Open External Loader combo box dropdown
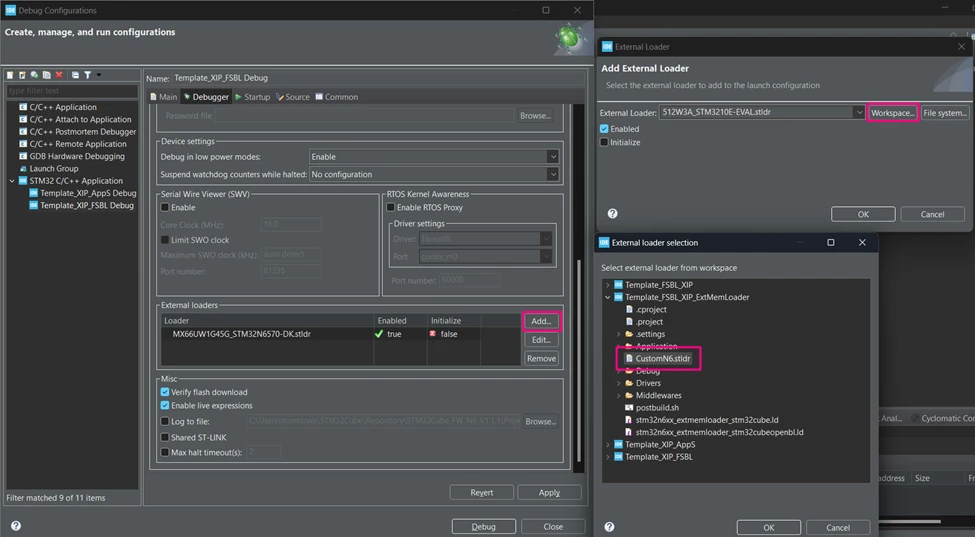Viewport: 975px width, 537px height. point(859,112)
